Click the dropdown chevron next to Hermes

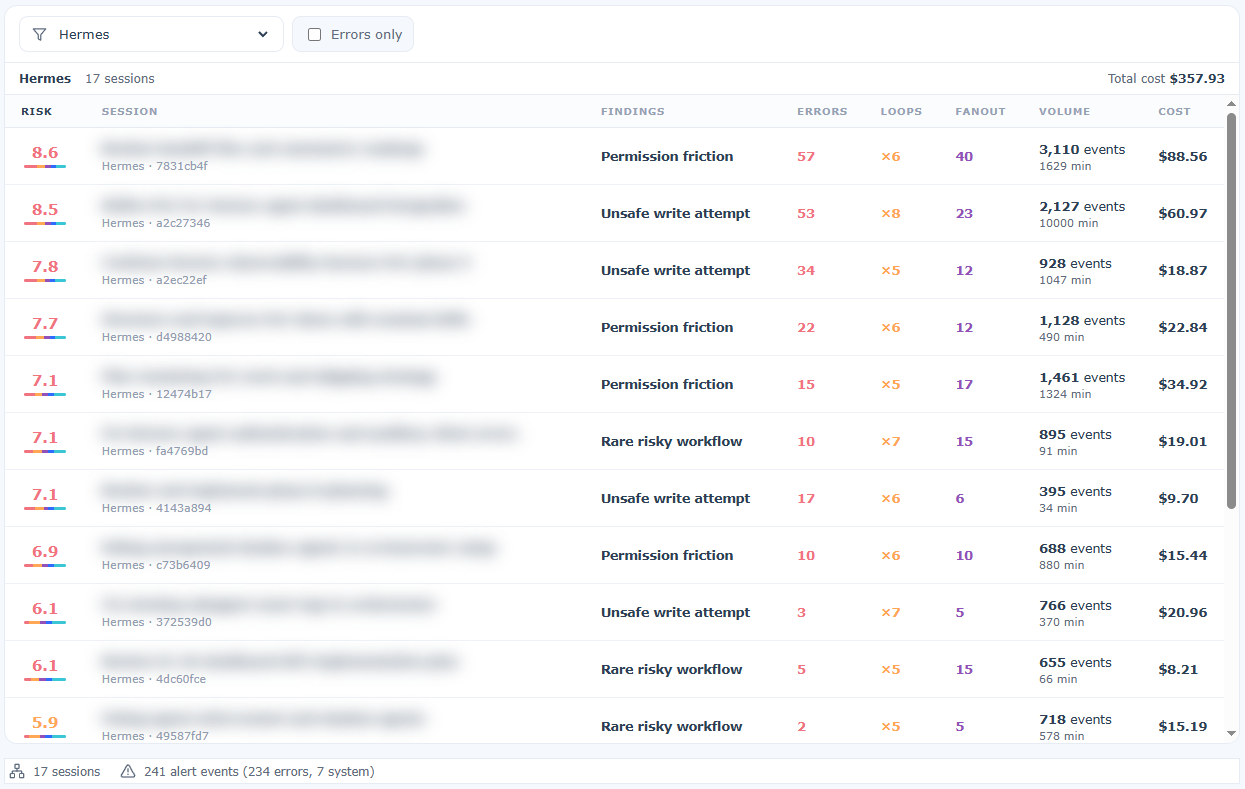click(x=263, y=34)
